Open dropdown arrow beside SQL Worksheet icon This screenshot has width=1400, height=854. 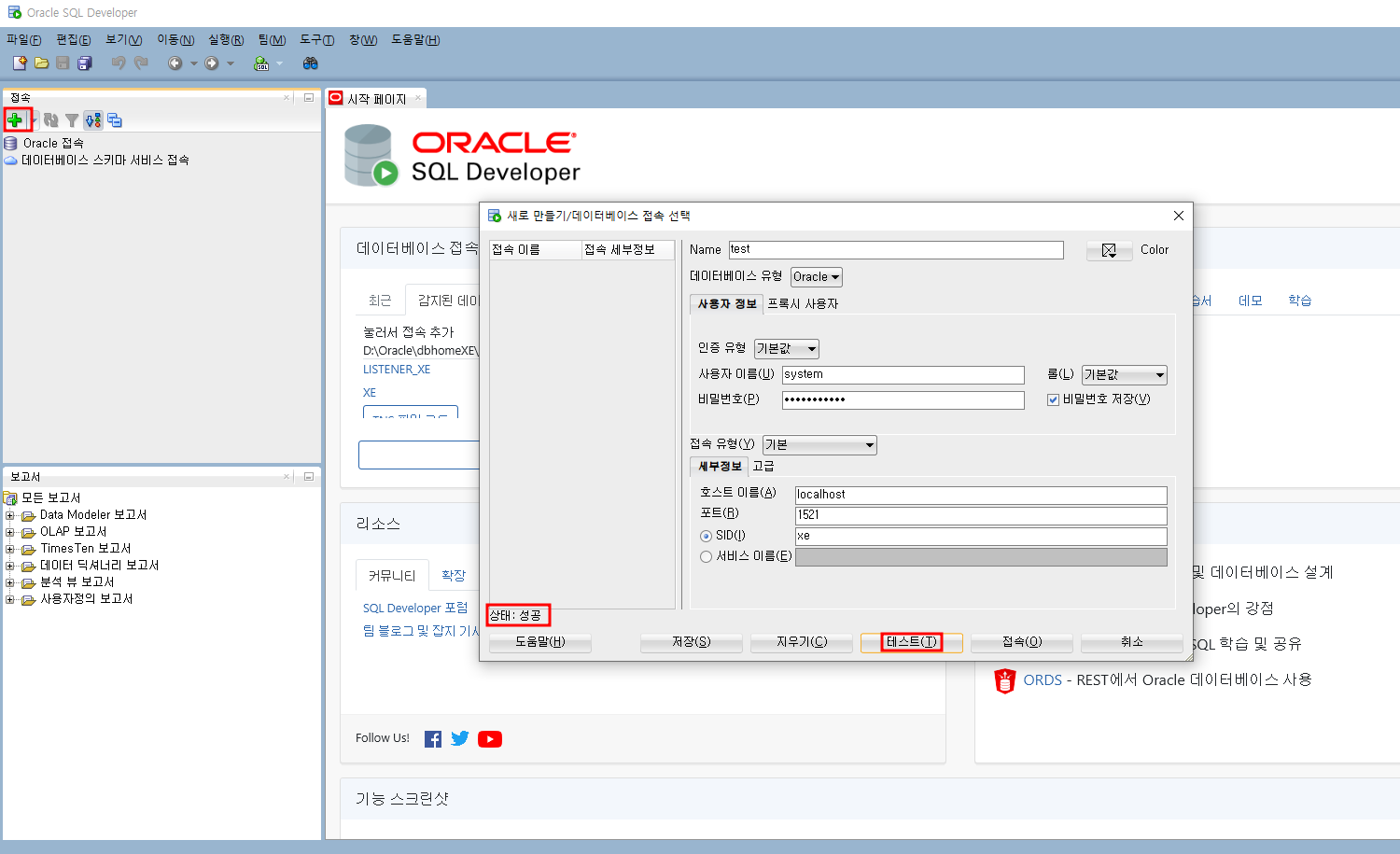pos(279,63)
